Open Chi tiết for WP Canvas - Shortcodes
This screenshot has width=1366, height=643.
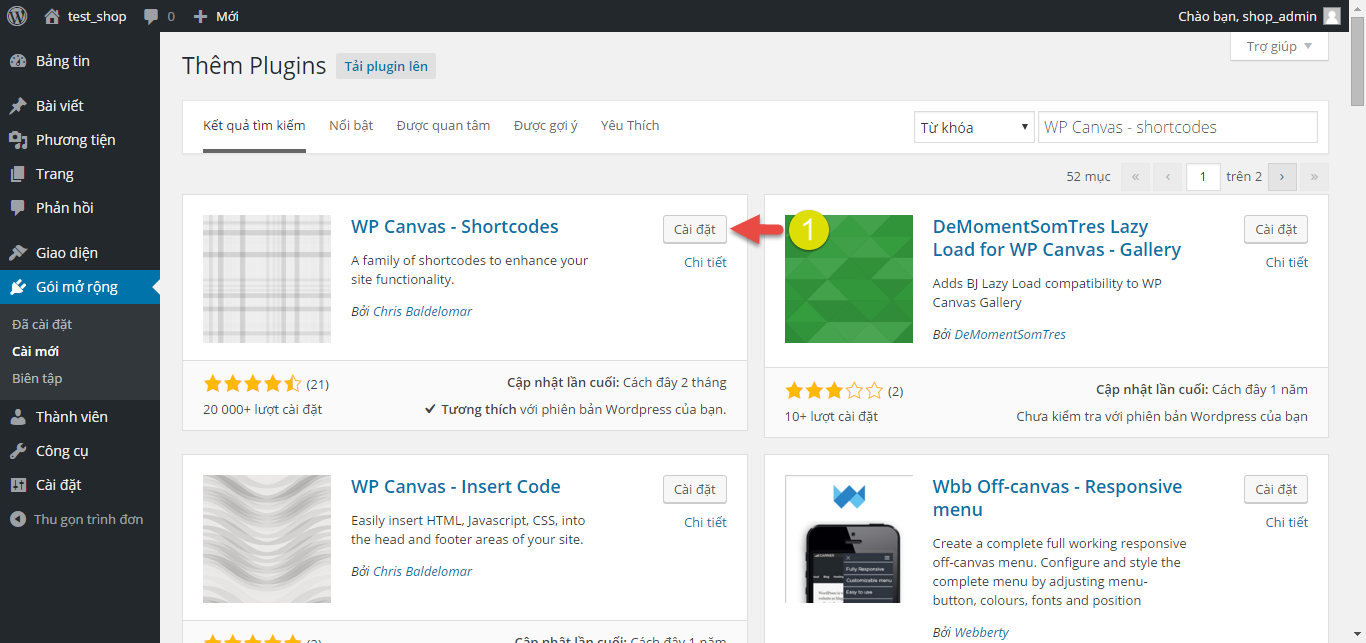click(x=705, y=262)
